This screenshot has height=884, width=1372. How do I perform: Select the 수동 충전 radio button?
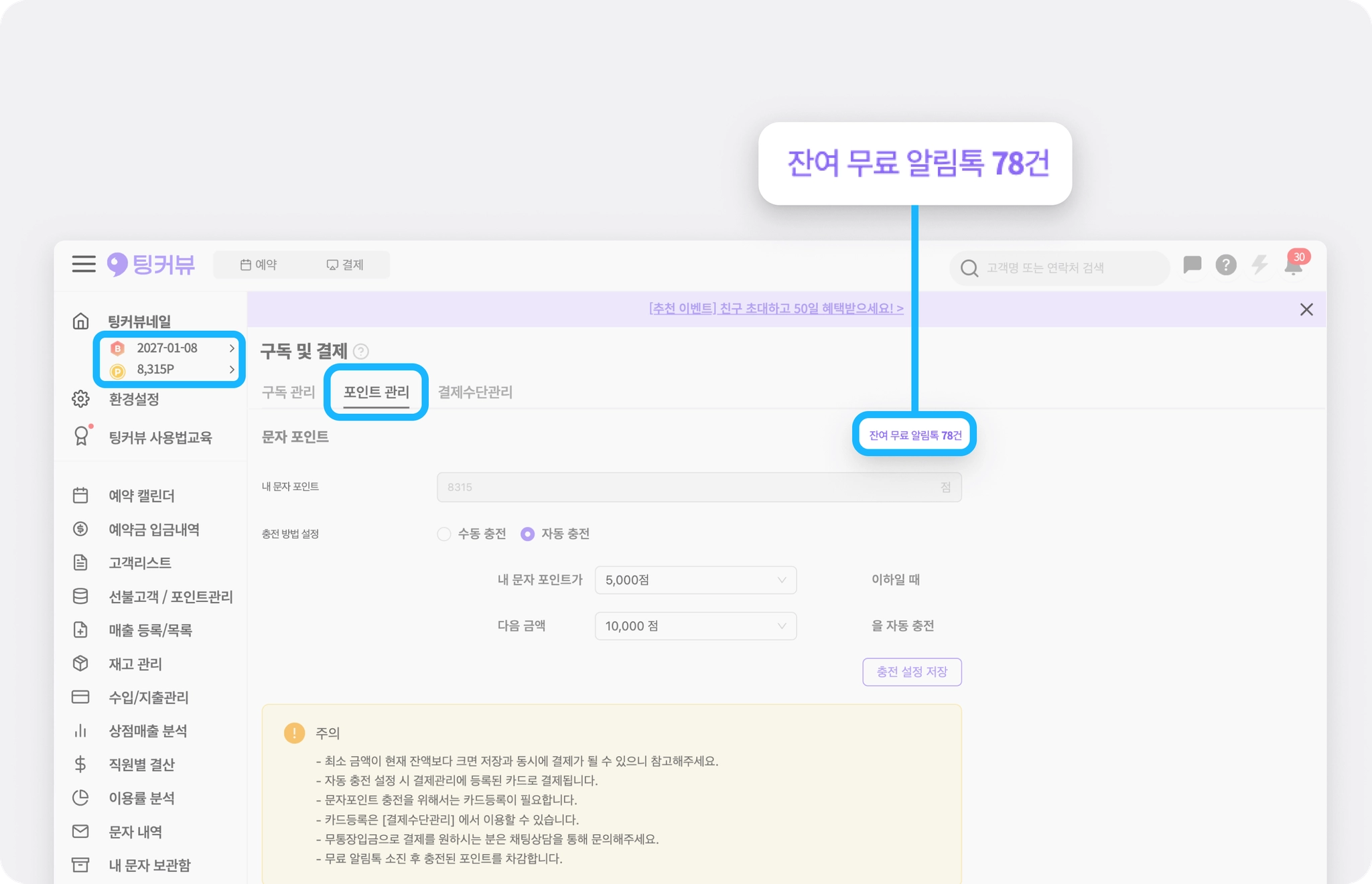[443, 534]
